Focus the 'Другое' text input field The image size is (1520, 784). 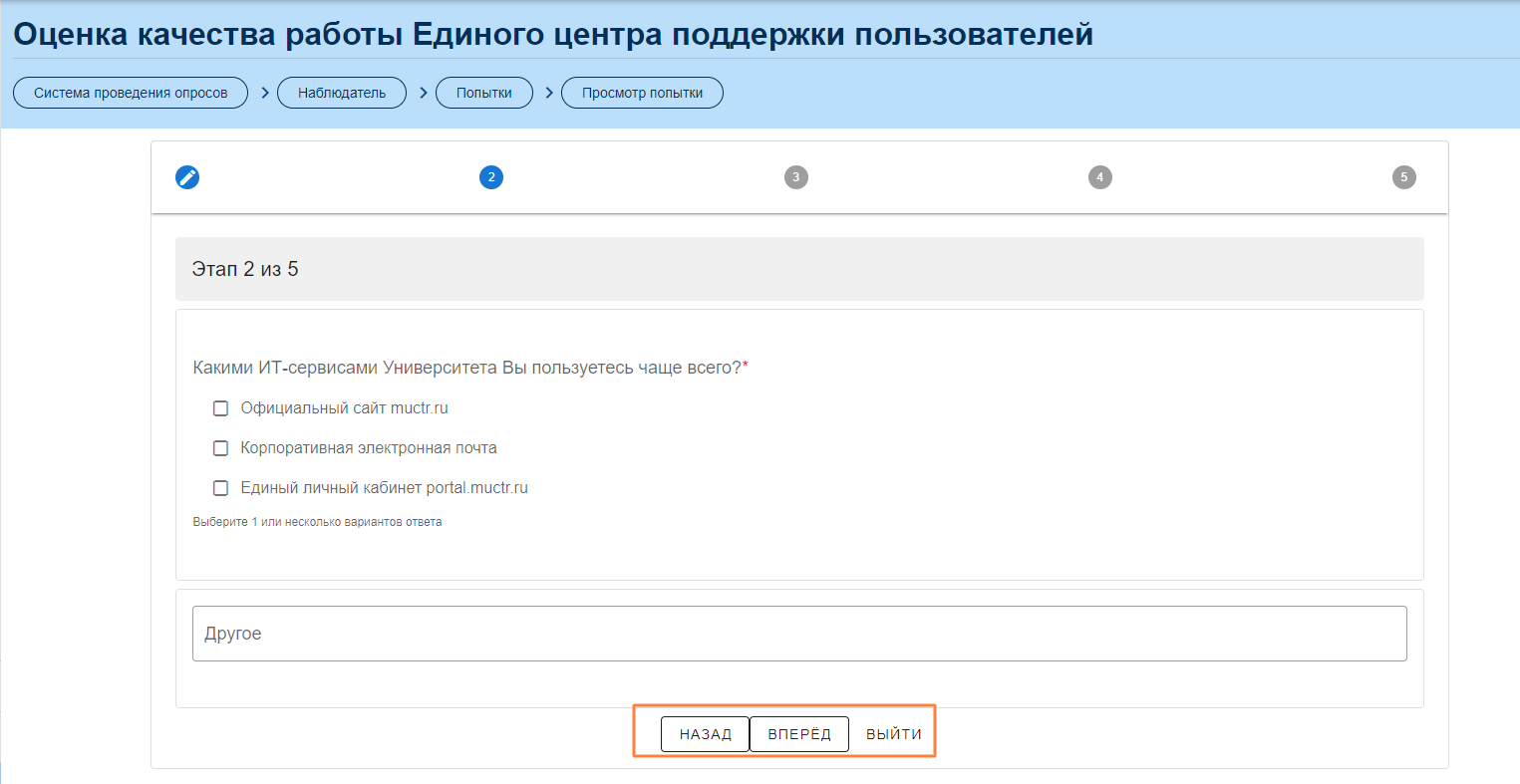coord(799,634)
